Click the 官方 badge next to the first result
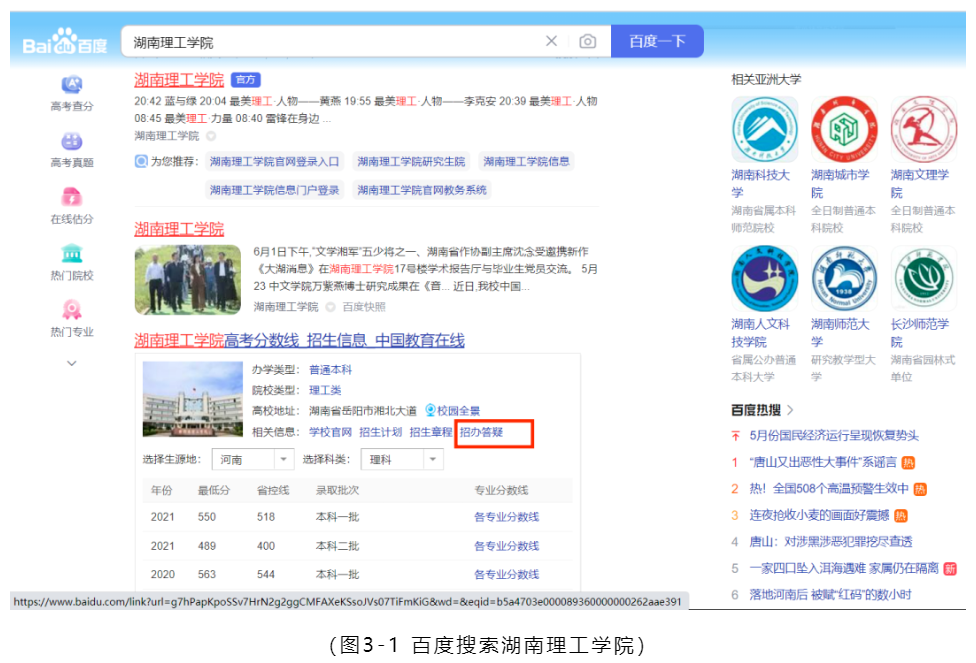Viewport: 976px width, 663px height. click(x=245, y=80)
